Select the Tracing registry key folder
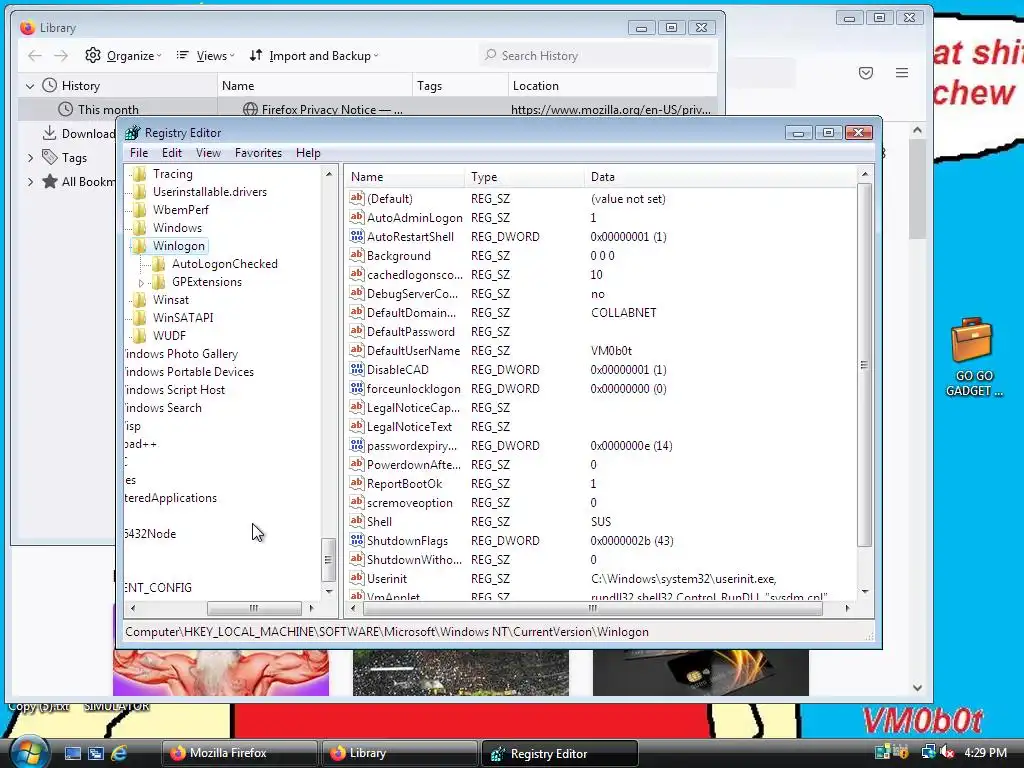The width and height of the screenshot is (1024, 768). click(172, 174)
